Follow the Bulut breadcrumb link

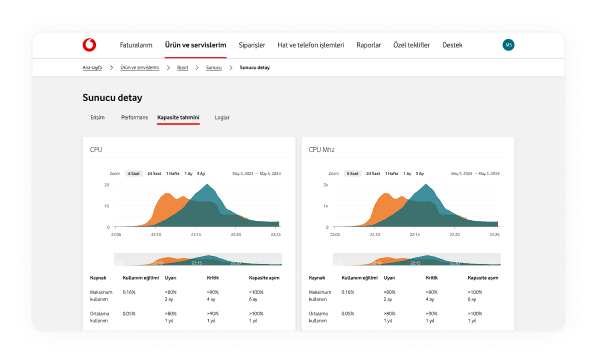(182, 68)
